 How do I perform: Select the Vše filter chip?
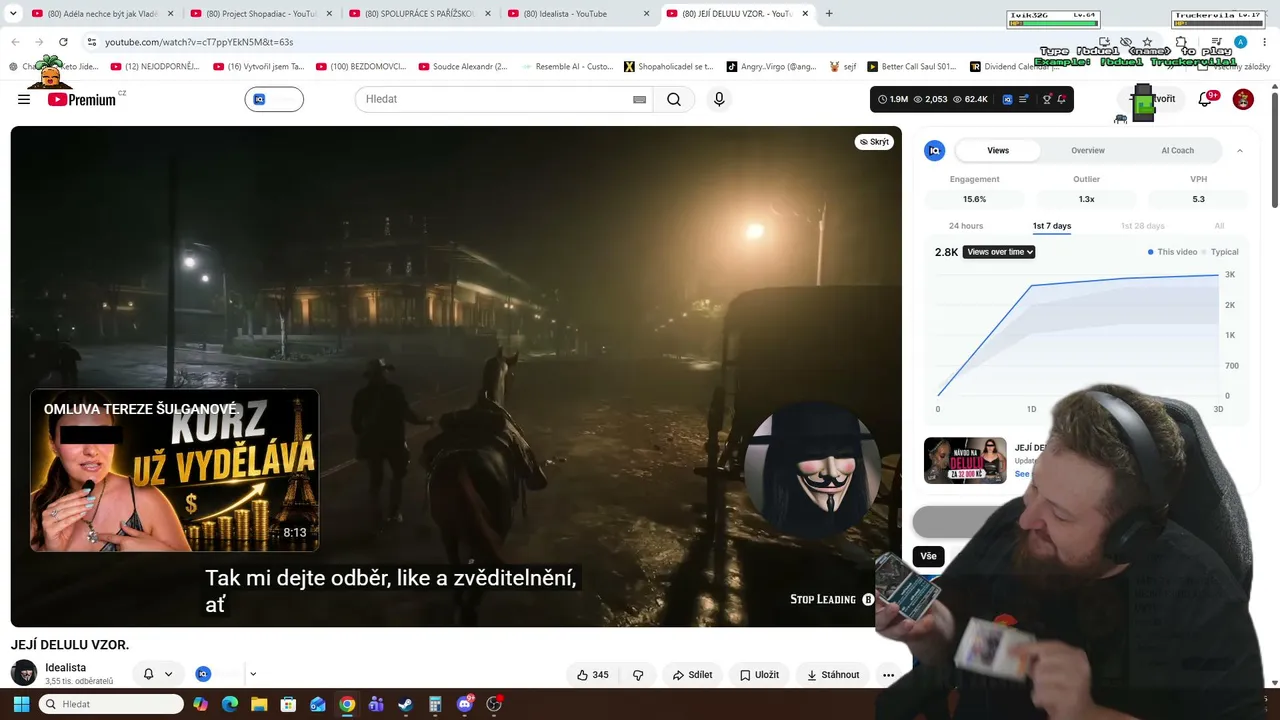pos(929,556)
